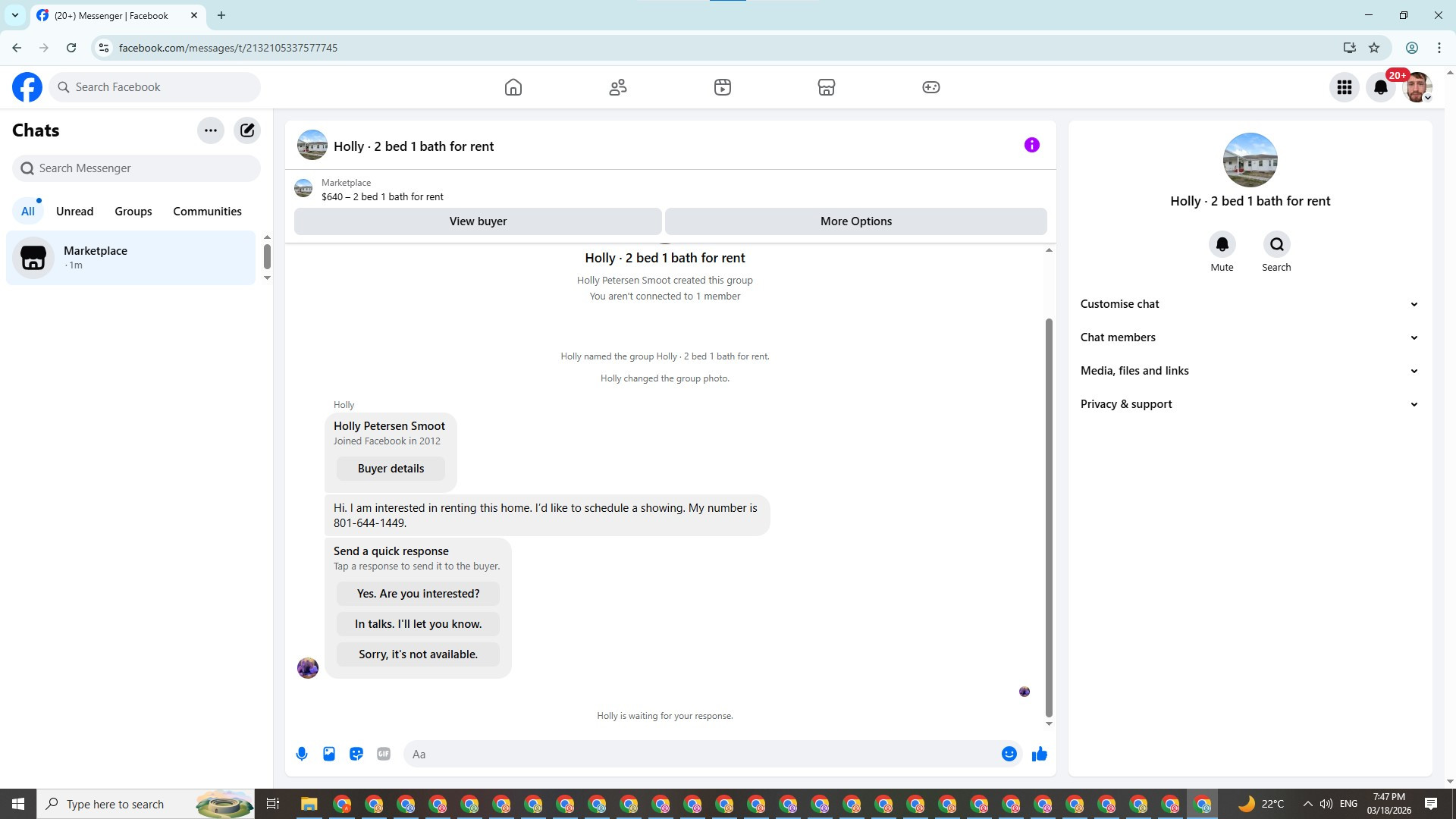This screenshot has width=1456, height=819.
Task: Click the new message compose icon
Action: click(x=247, y=130)
